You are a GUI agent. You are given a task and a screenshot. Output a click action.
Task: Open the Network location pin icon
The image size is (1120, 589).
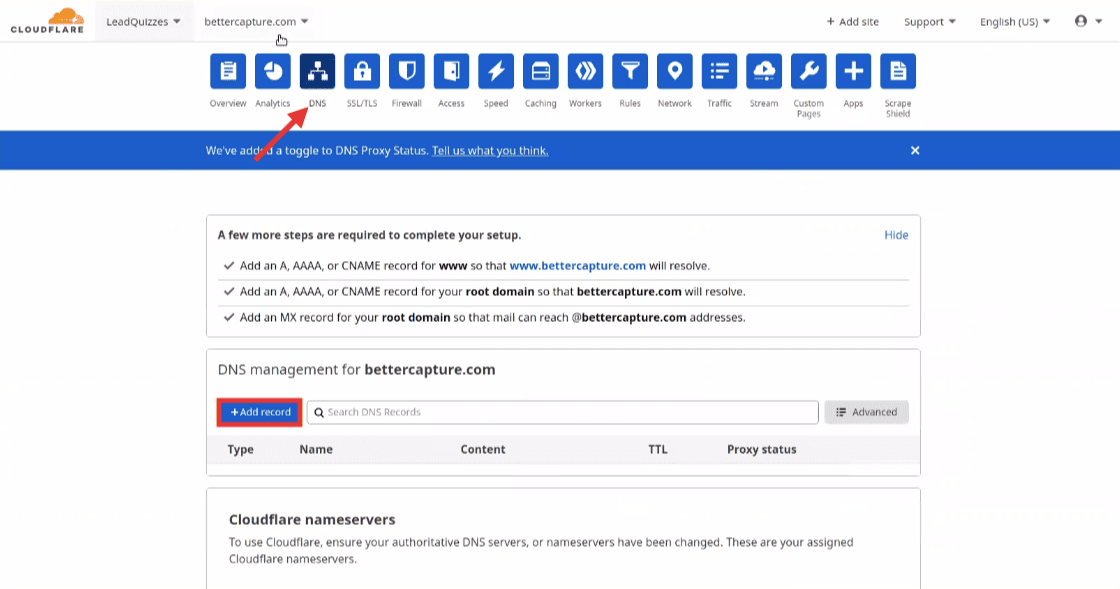674,71
